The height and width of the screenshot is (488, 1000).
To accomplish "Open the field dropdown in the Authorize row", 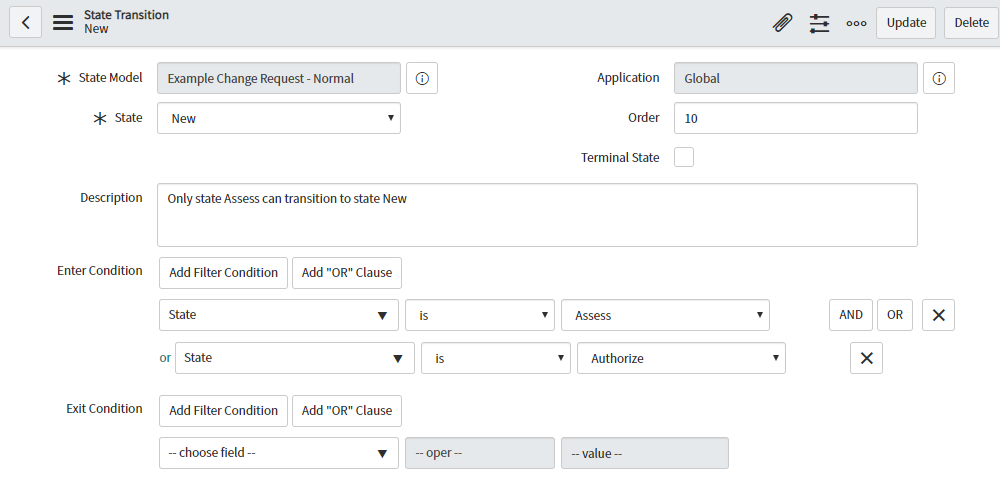I will point(295,358).
